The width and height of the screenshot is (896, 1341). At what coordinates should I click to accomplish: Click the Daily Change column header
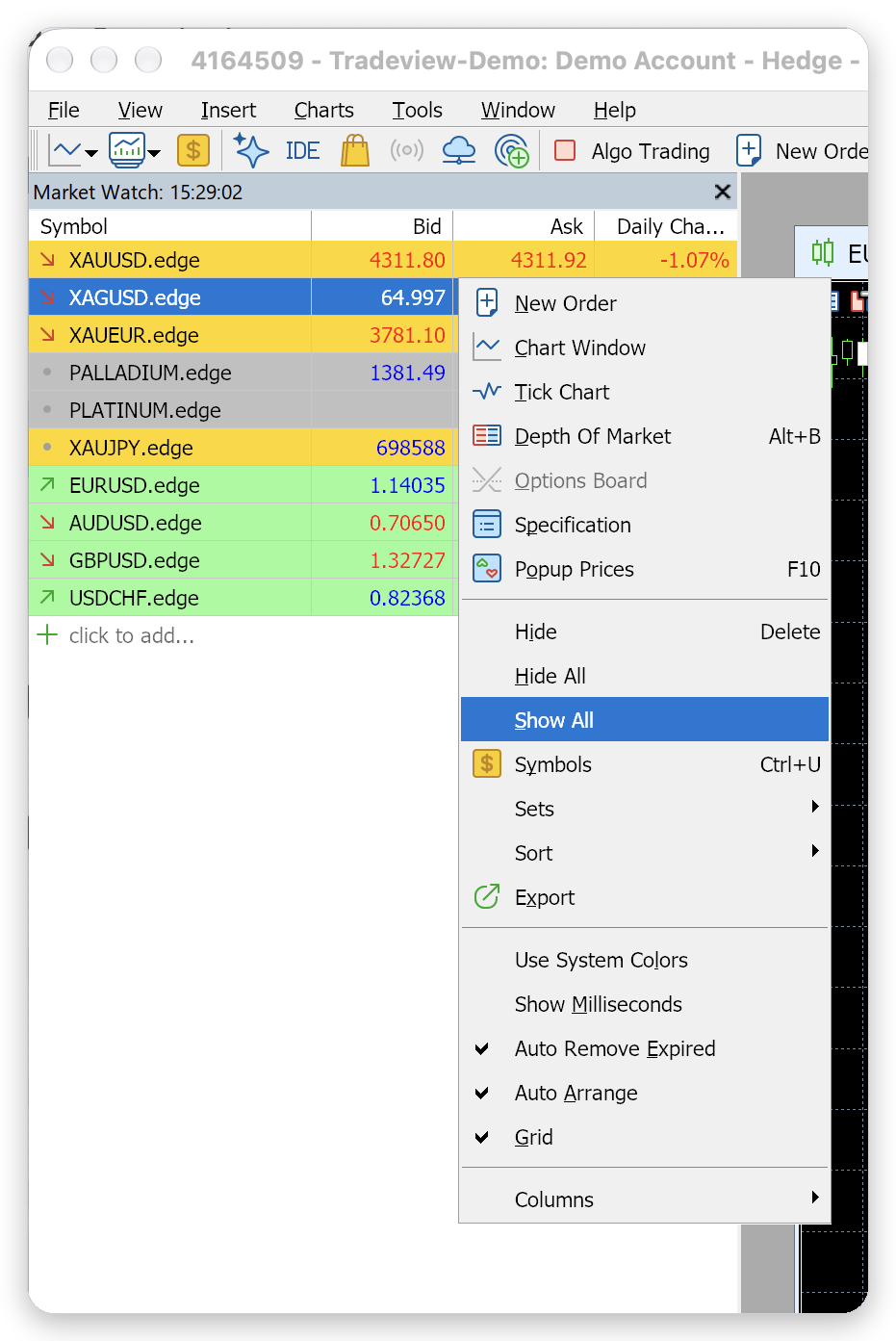(x=667, y=226)
